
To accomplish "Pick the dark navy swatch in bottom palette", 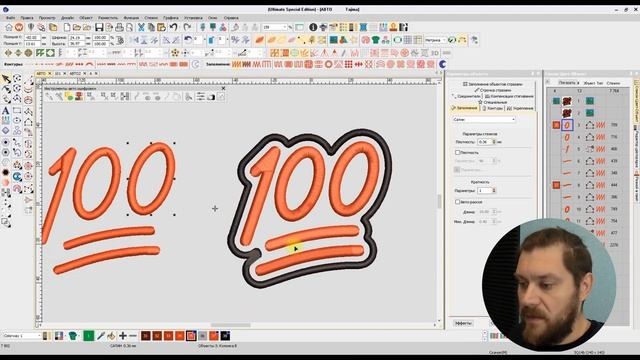I will [225, 336].
